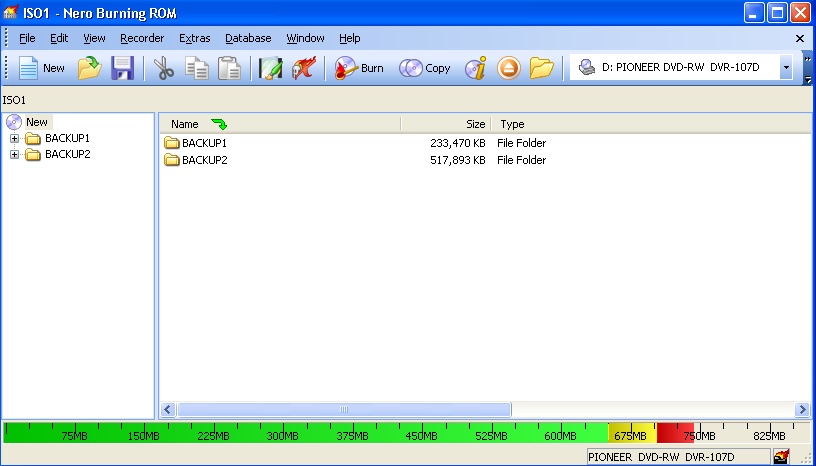Select BACKUP1 folder in file list
This screenshot has height=466, width=816.
205,143
